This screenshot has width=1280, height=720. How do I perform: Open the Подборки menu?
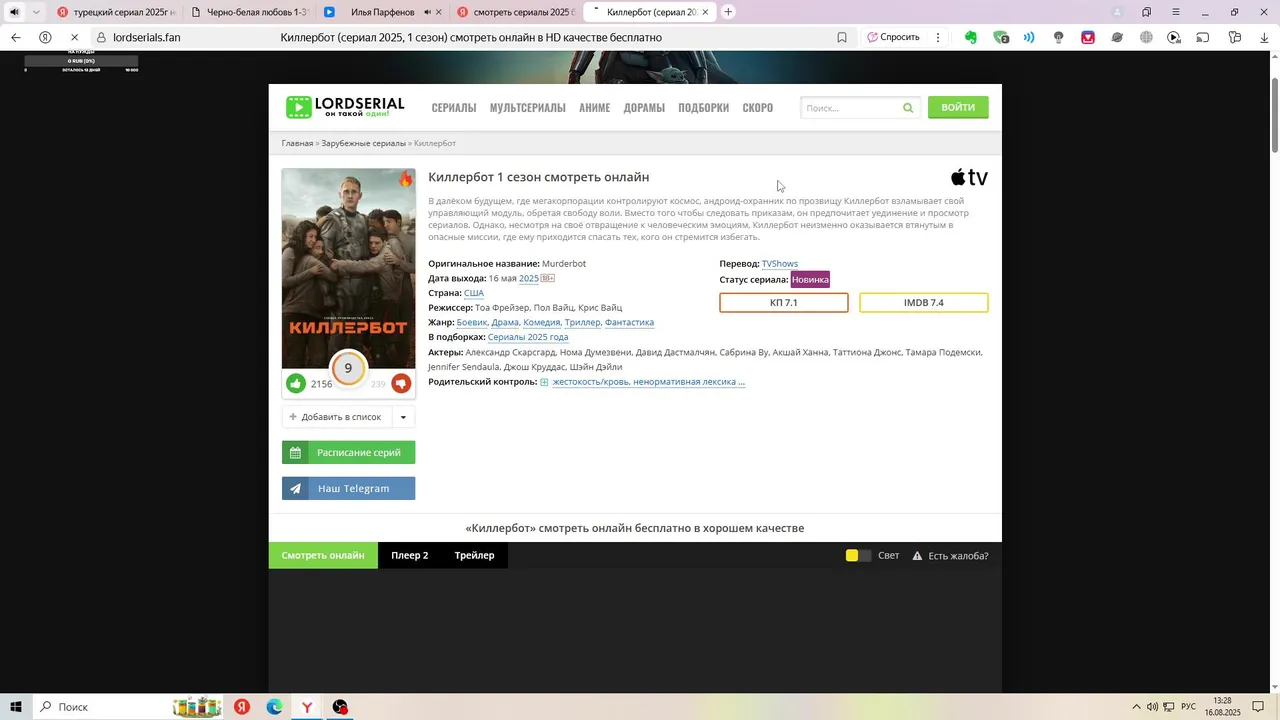click(703, 108)
